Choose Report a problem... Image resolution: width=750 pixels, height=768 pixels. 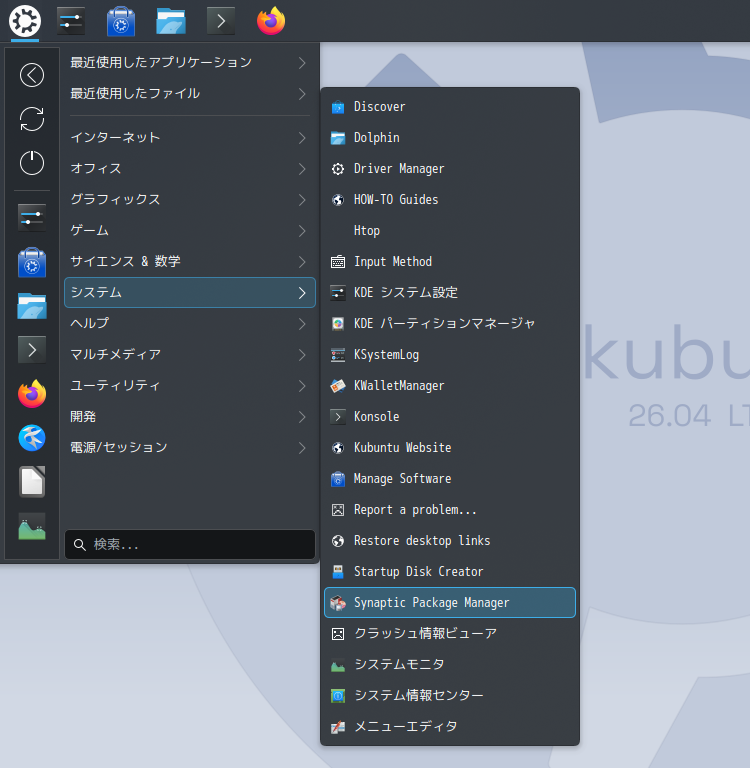coord(450,509)
